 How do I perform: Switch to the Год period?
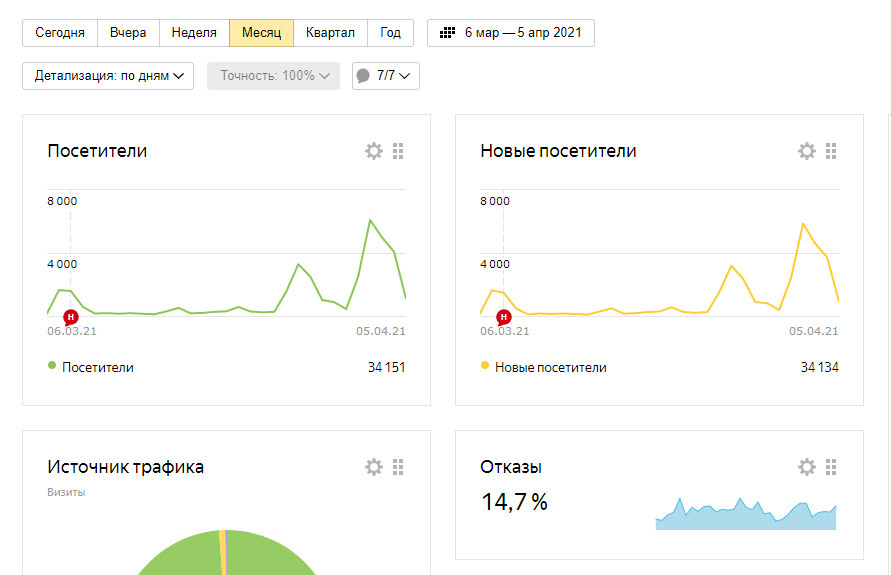pyautogui.click(x=390, y=33)
